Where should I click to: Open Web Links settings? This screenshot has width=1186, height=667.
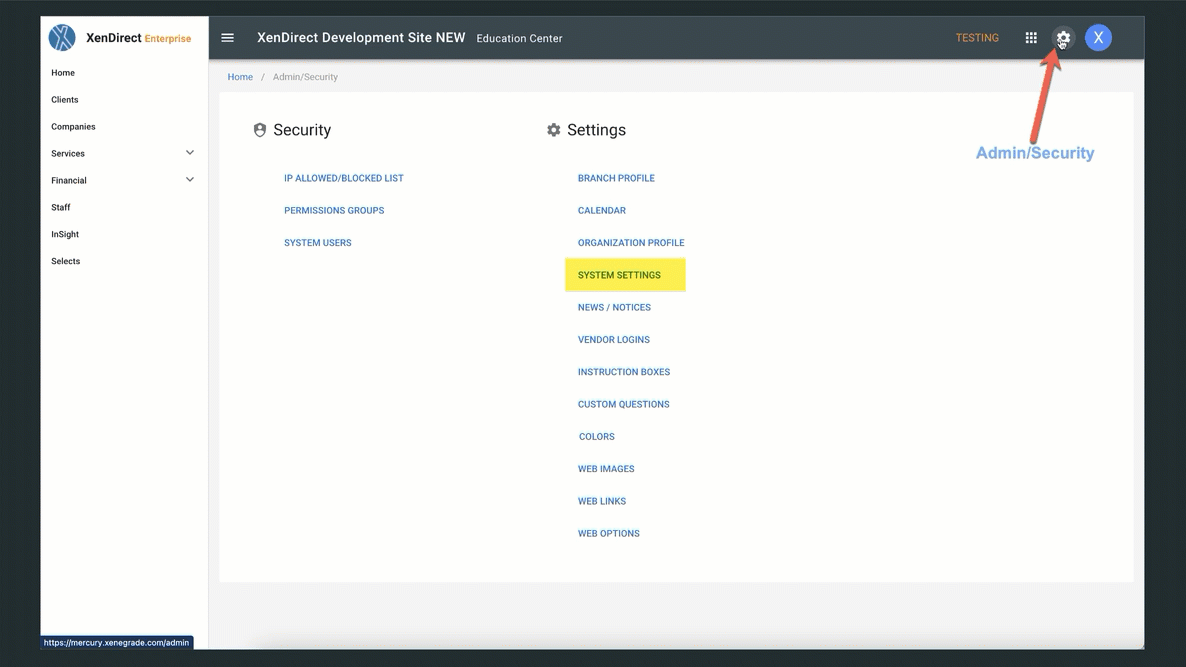click(x=601, y=501)
